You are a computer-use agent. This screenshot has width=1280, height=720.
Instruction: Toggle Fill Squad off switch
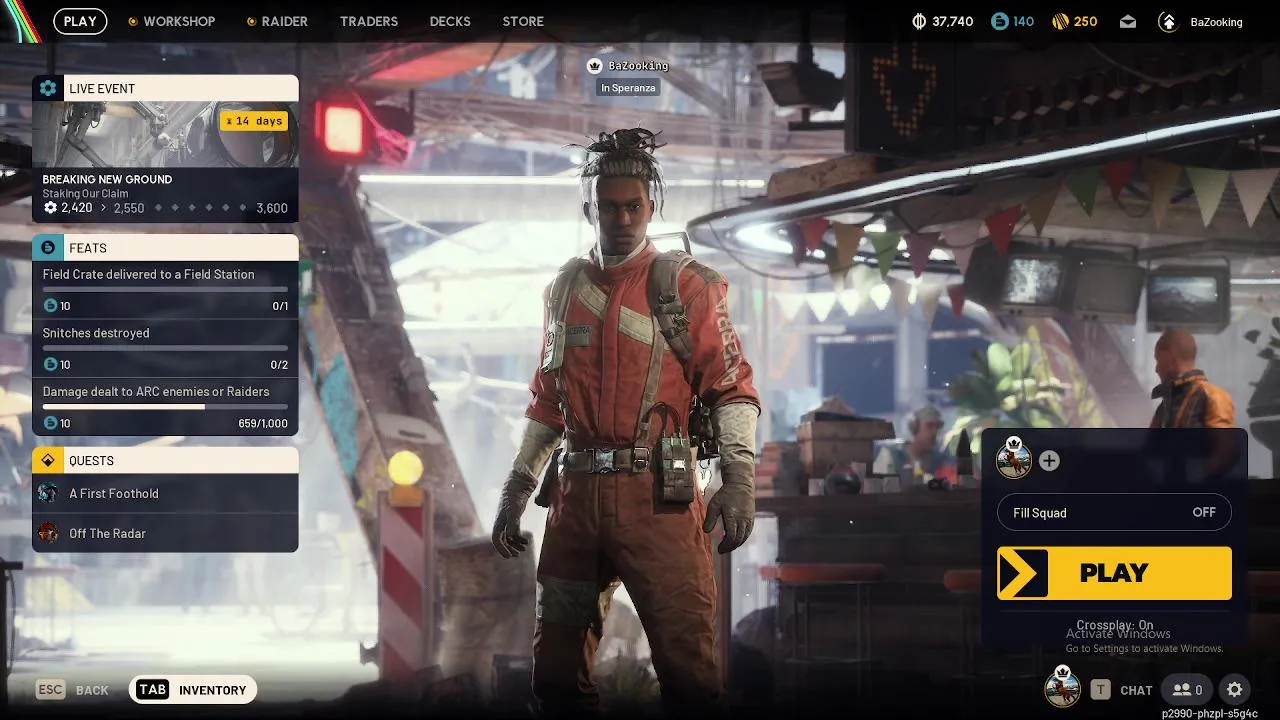point(1204,513)
